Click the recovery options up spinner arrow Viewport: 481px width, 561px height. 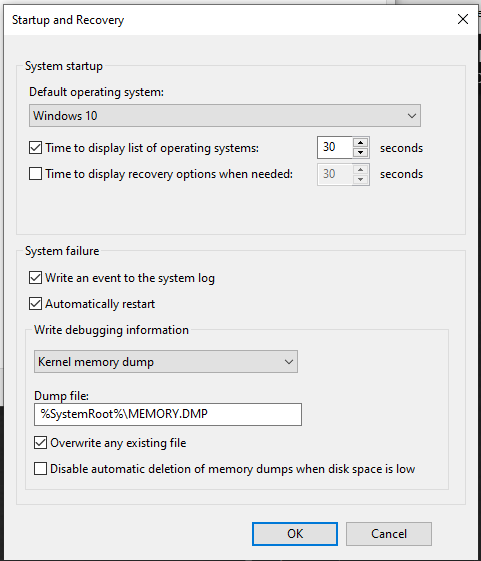pos(360,169)
